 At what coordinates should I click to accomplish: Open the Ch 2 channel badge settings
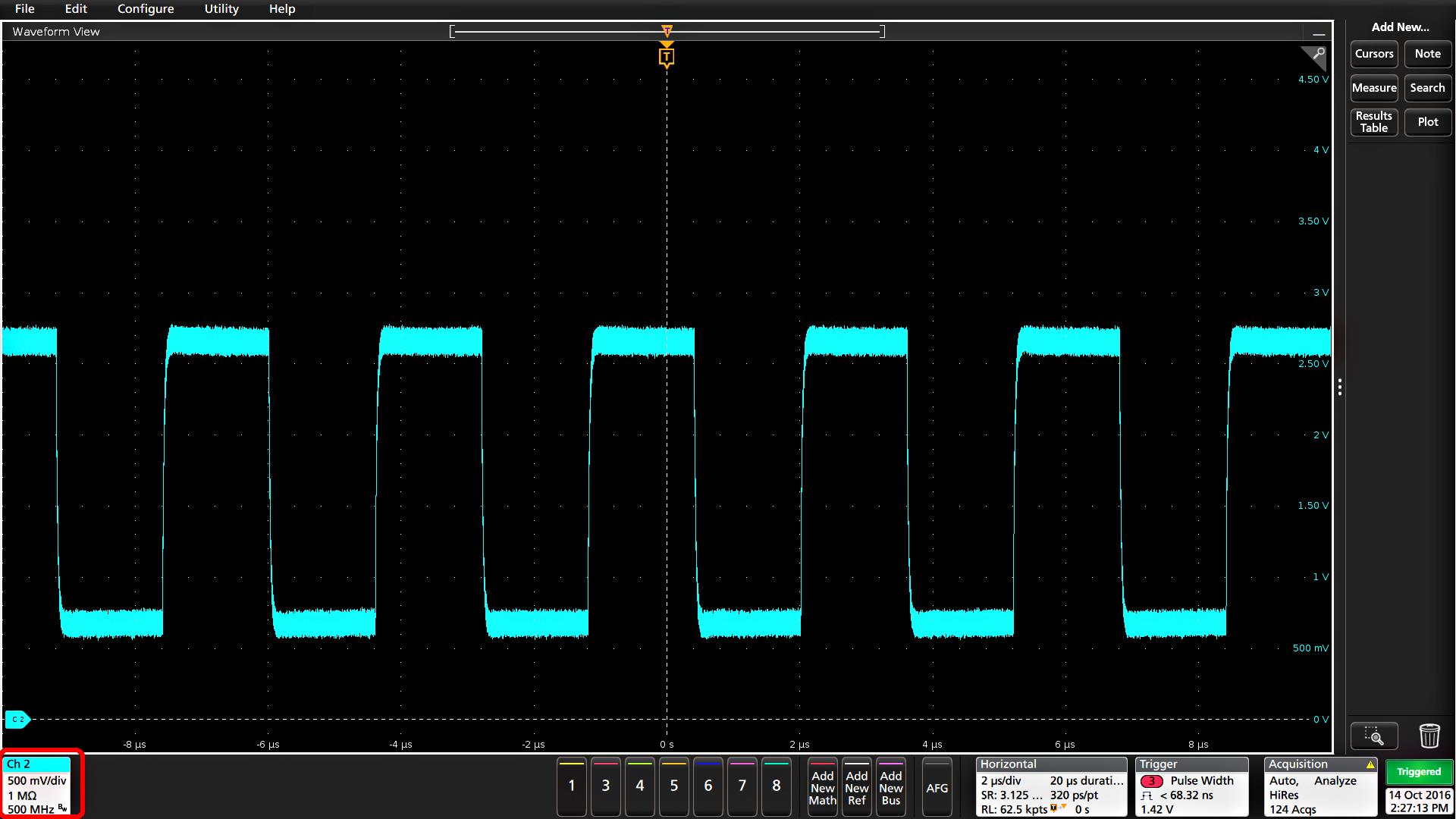click(38, 785)
